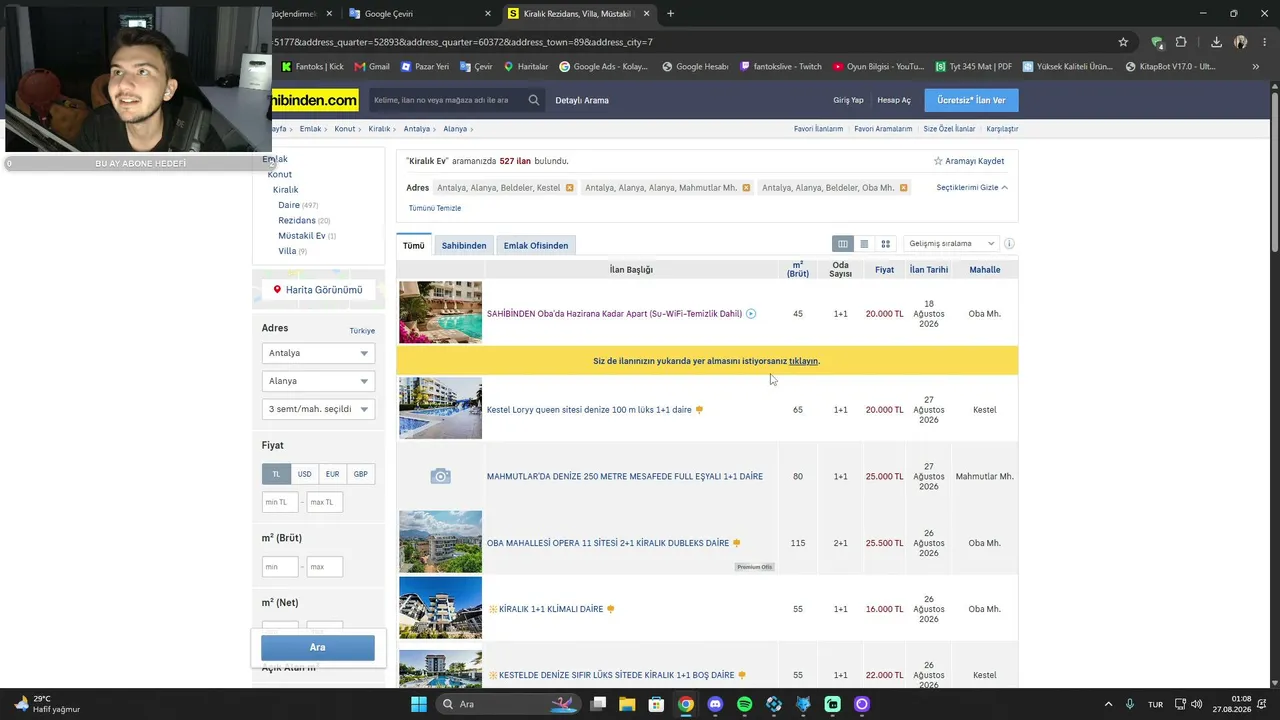Click the info icon beside the sorting dropdown
1280x720 pixels.
[x=1009, y=244]
